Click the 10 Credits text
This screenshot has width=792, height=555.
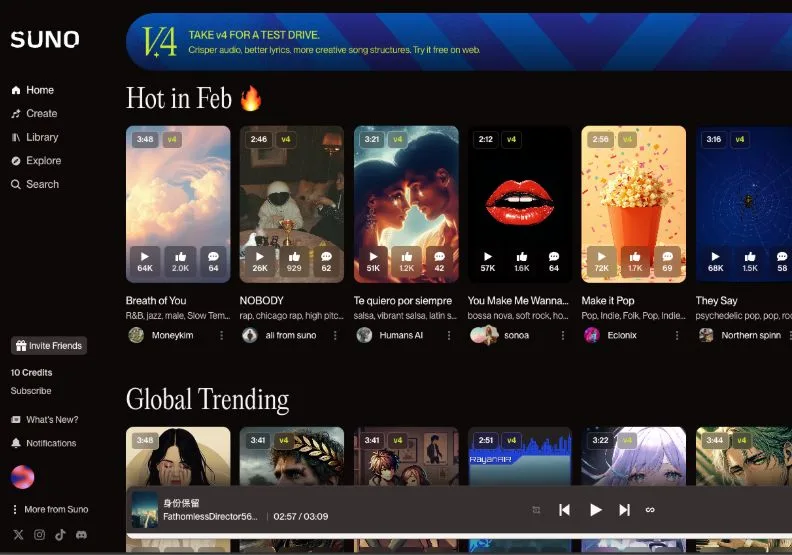pyautogui.click(x=31, y=373)
